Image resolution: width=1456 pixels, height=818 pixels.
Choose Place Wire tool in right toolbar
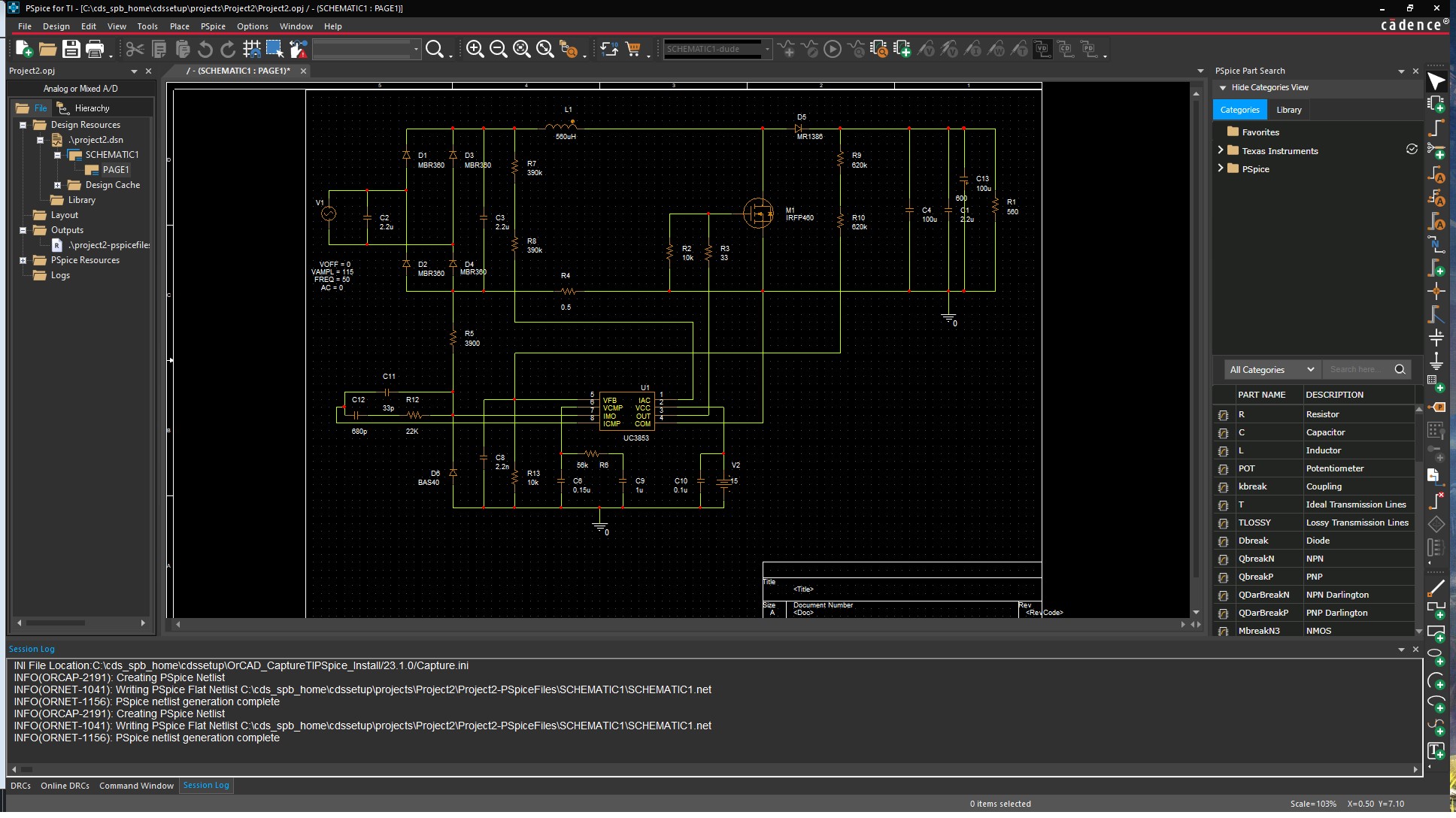(x=1436, y=128)
